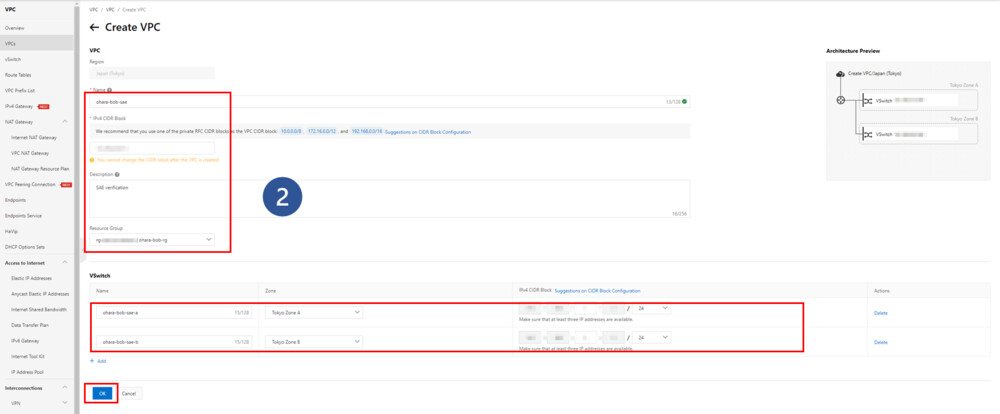Open Data Transfer Plan in the sidebar

coord(30,325)
